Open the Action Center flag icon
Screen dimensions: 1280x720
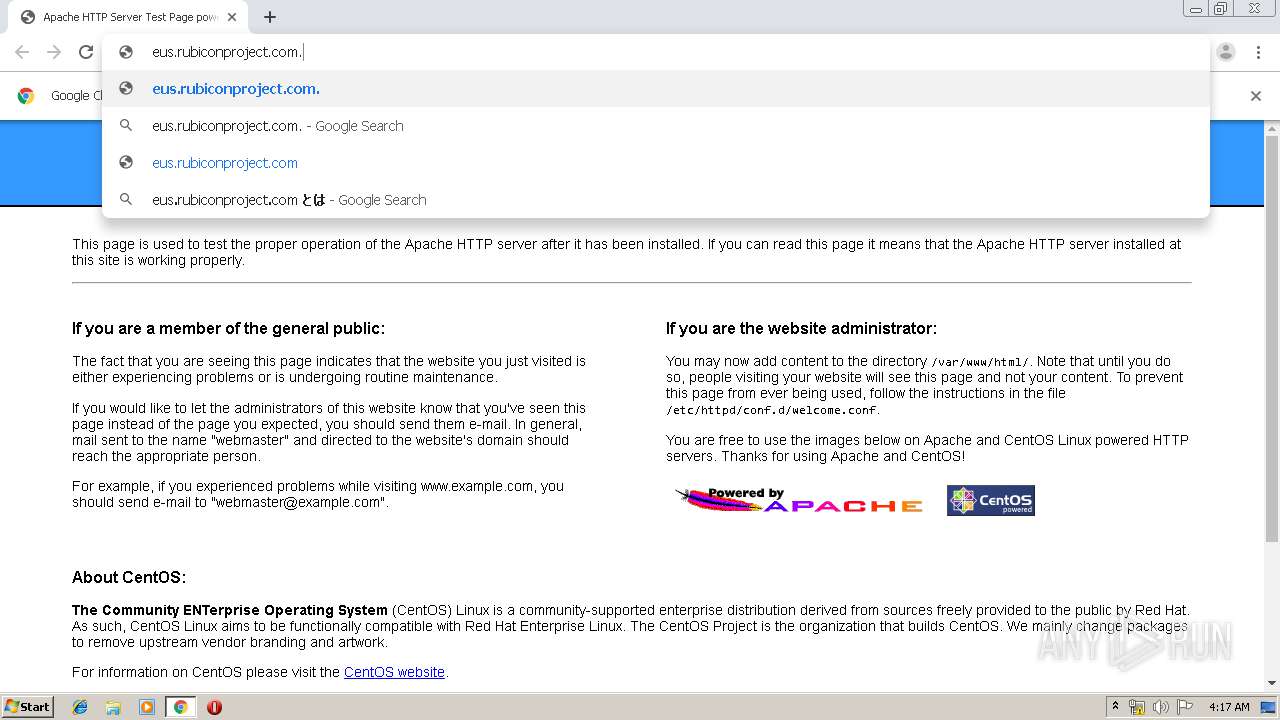click(x=1185, y=707)
